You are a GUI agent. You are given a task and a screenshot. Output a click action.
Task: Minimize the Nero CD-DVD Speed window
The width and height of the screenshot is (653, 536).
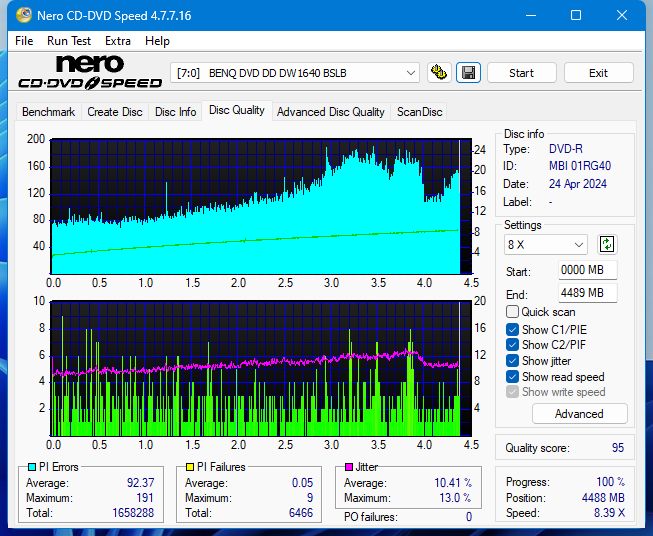point(531,15)
